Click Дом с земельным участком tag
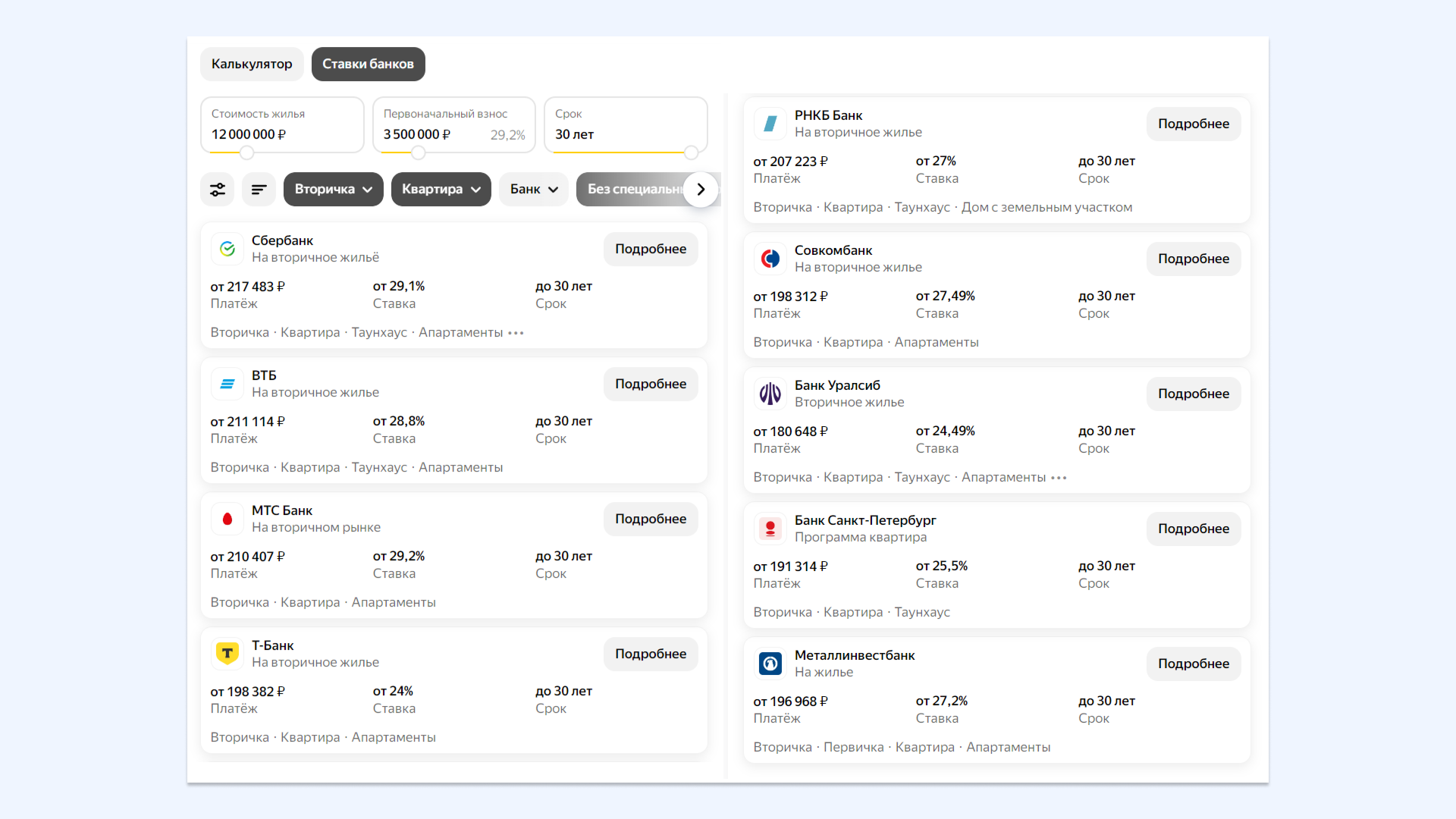Image resolution: width=1456 pixels, height=819 pixels. (1046, 207)
